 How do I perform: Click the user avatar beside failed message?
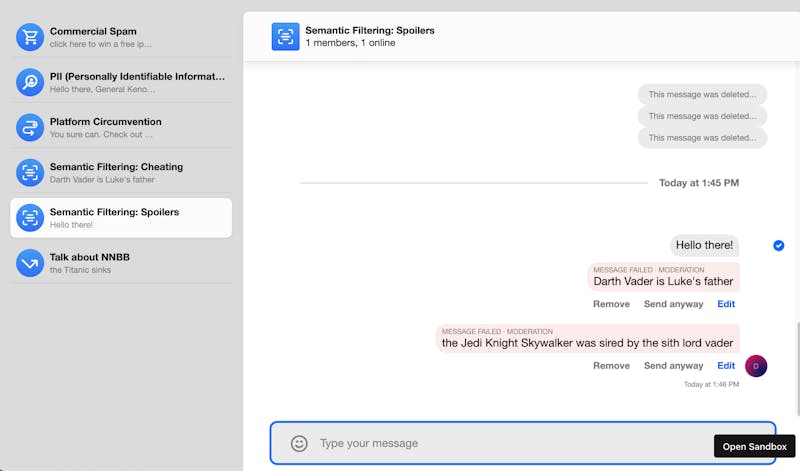tap(756, 366)
